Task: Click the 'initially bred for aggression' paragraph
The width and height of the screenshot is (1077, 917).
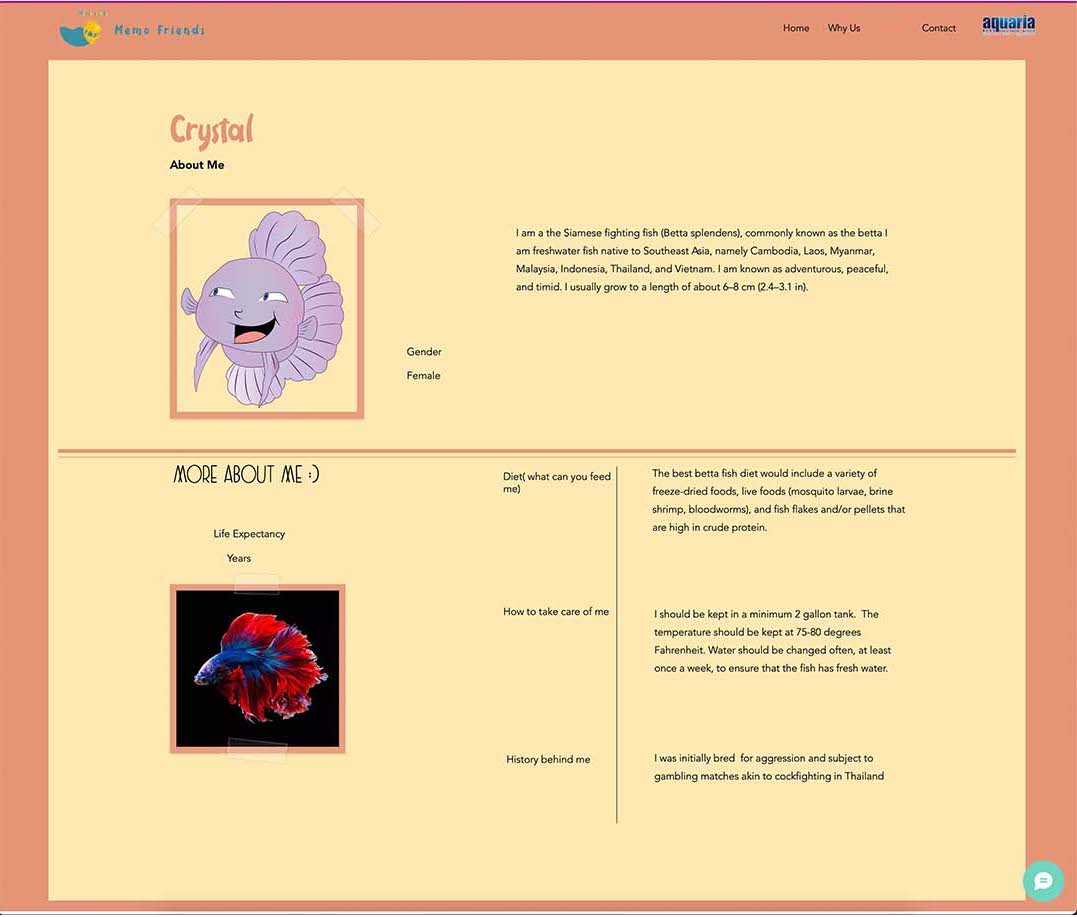Action: tap(769, 767)
